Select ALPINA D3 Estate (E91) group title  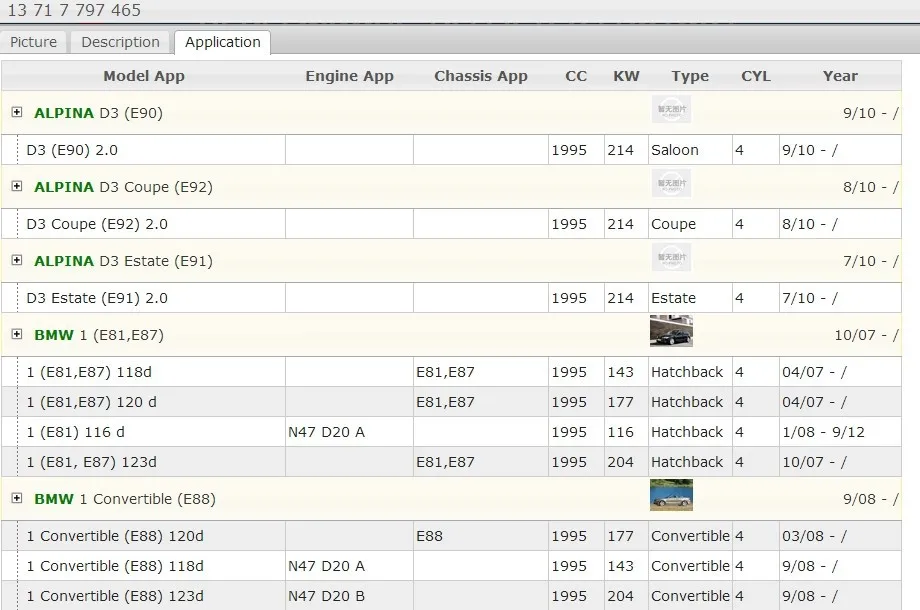point(123,260)
